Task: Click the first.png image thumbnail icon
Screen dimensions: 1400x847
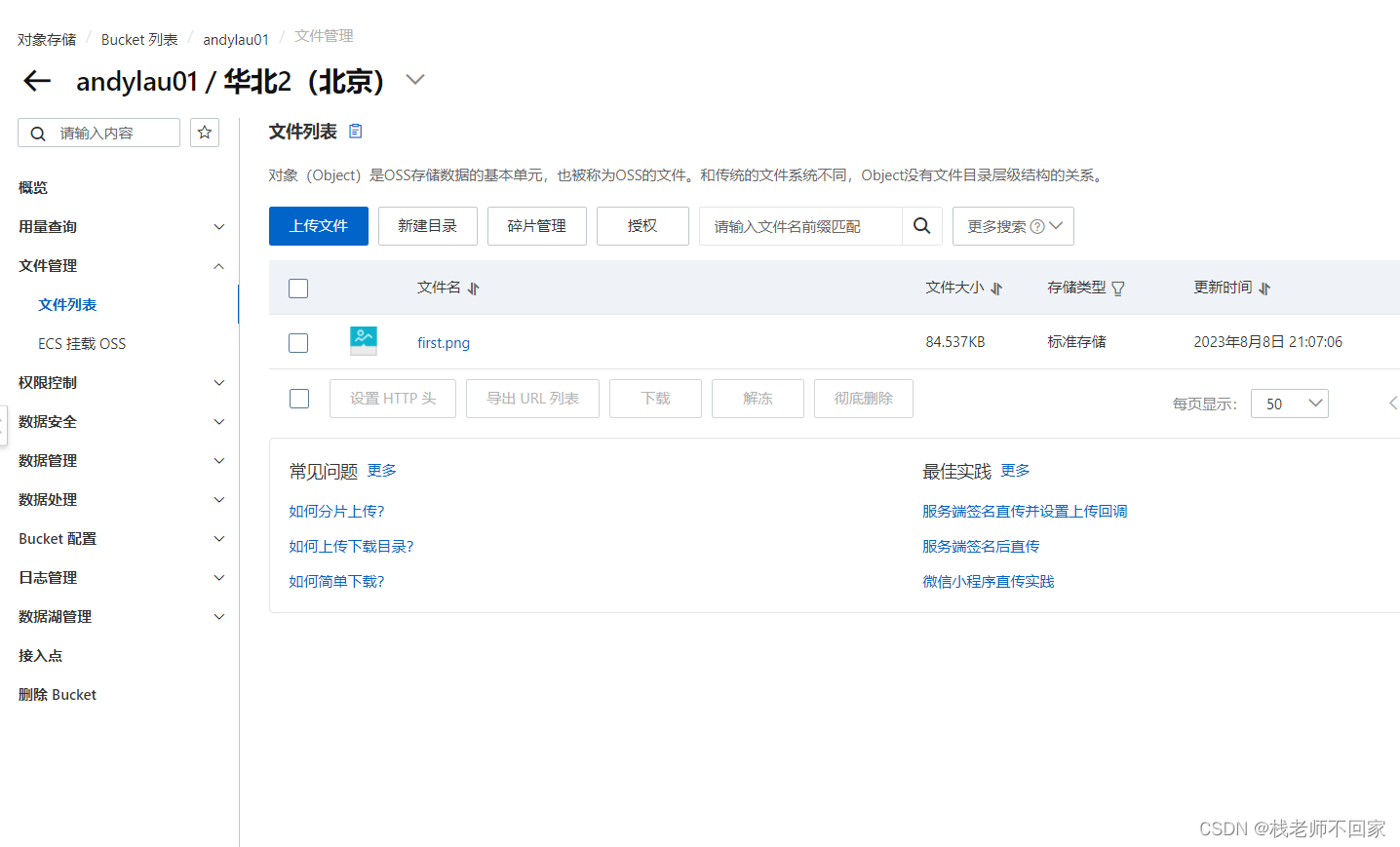Action: coord(364,341)
